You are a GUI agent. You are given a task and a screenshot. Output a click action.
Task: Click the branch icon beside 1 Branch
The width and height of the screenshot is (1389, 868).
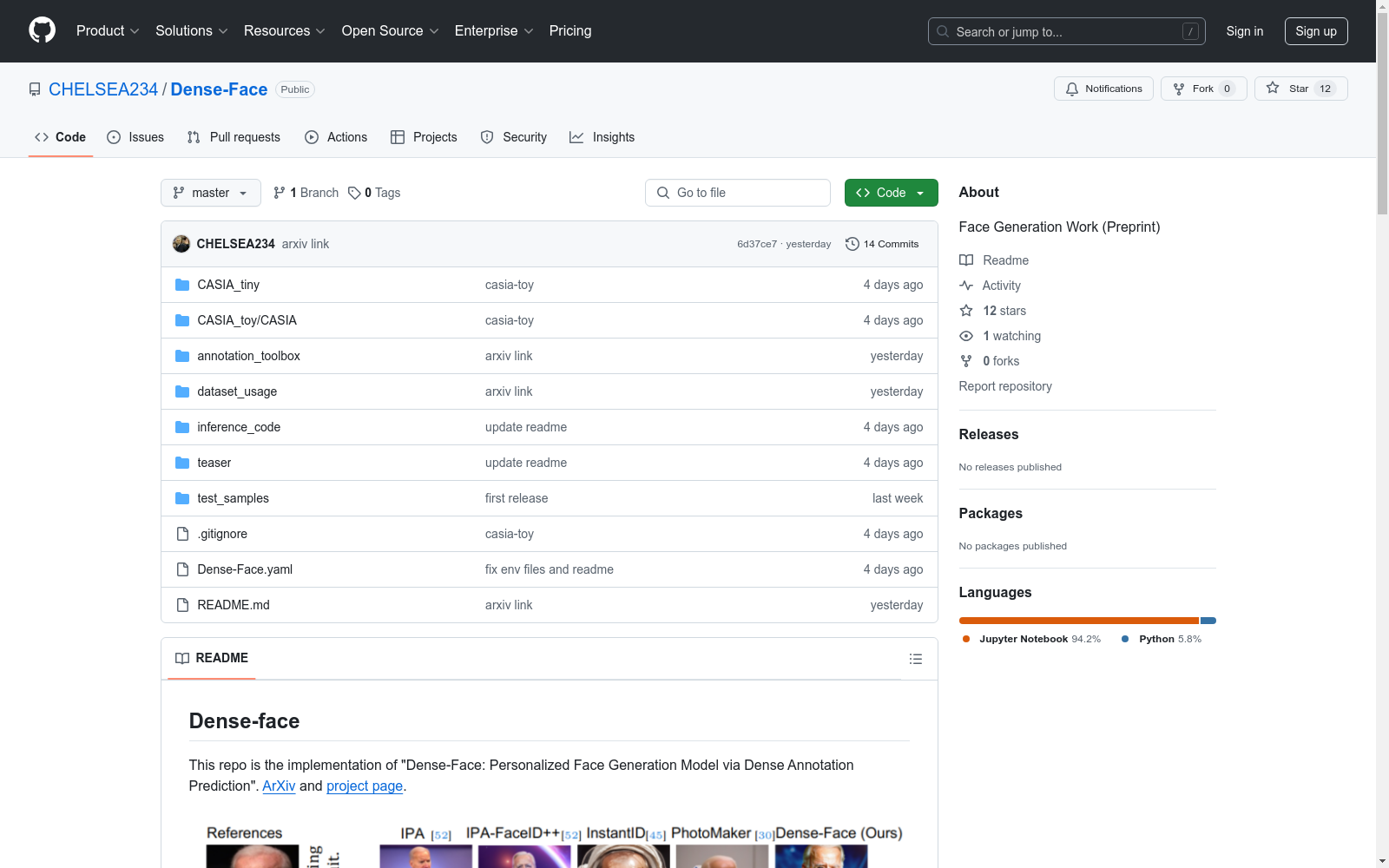tap(280, 193)
